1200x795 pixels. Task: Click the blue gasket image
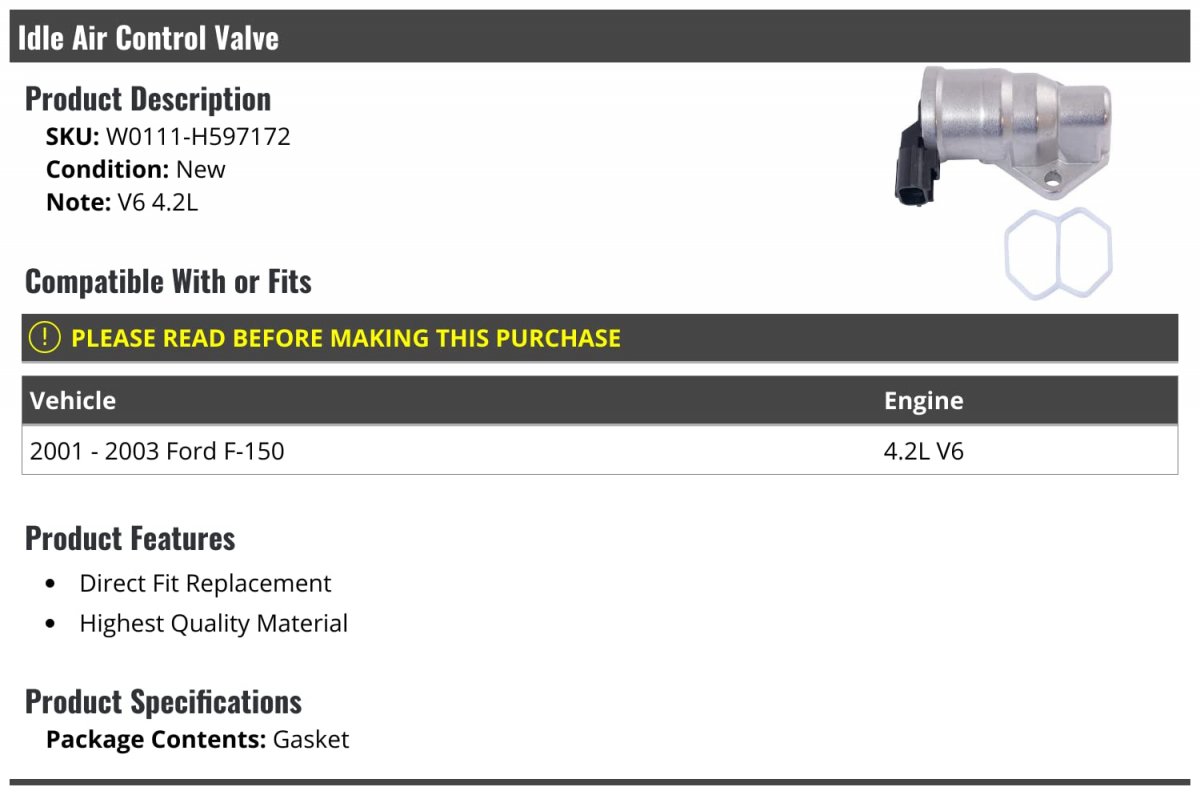[x=1057, y=252]
